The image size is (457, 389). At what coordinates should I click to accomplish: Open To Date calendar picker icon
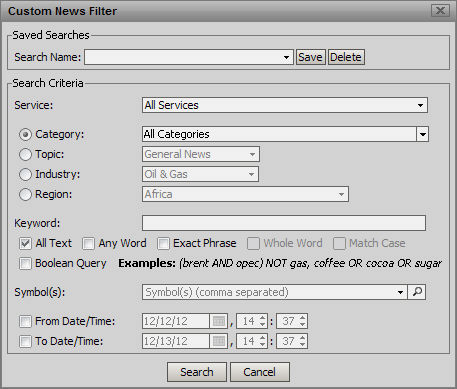coord(219,341)
